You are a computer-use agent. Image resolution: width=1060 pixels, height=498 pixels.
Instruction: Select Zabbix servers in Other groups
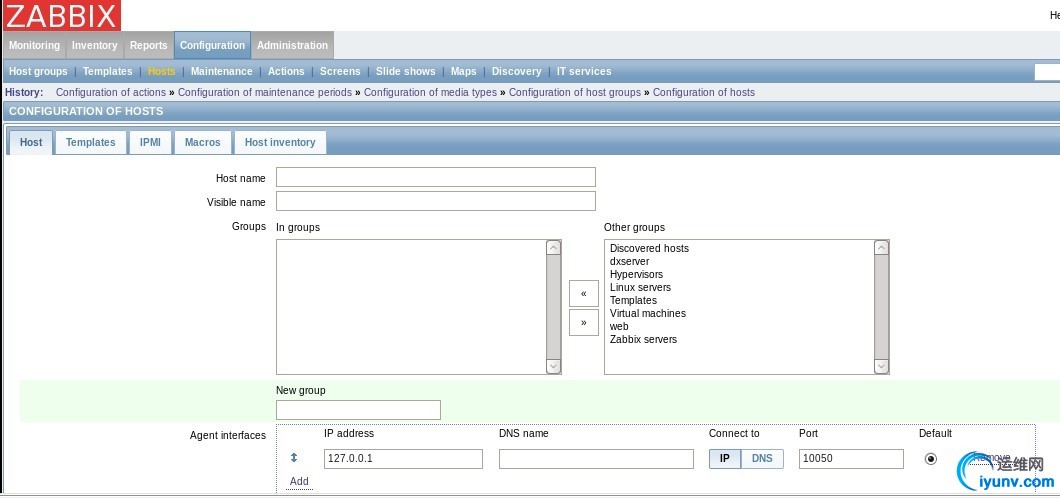click(x=643, y=339)
